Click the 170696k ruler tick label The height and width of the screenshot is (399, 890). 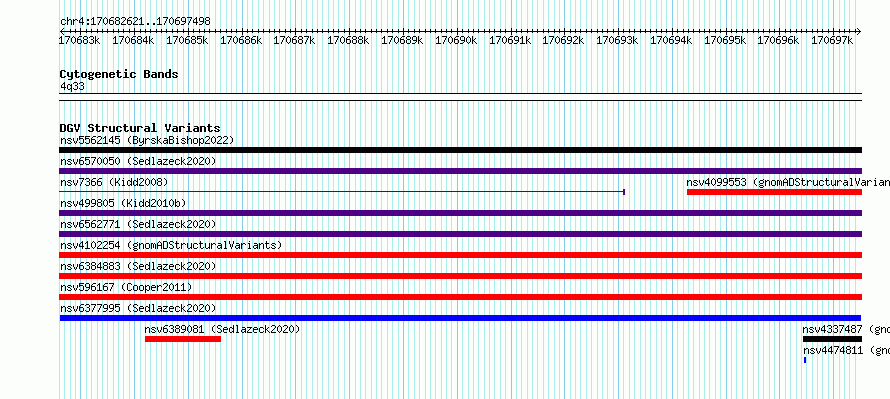coord(779,40)
